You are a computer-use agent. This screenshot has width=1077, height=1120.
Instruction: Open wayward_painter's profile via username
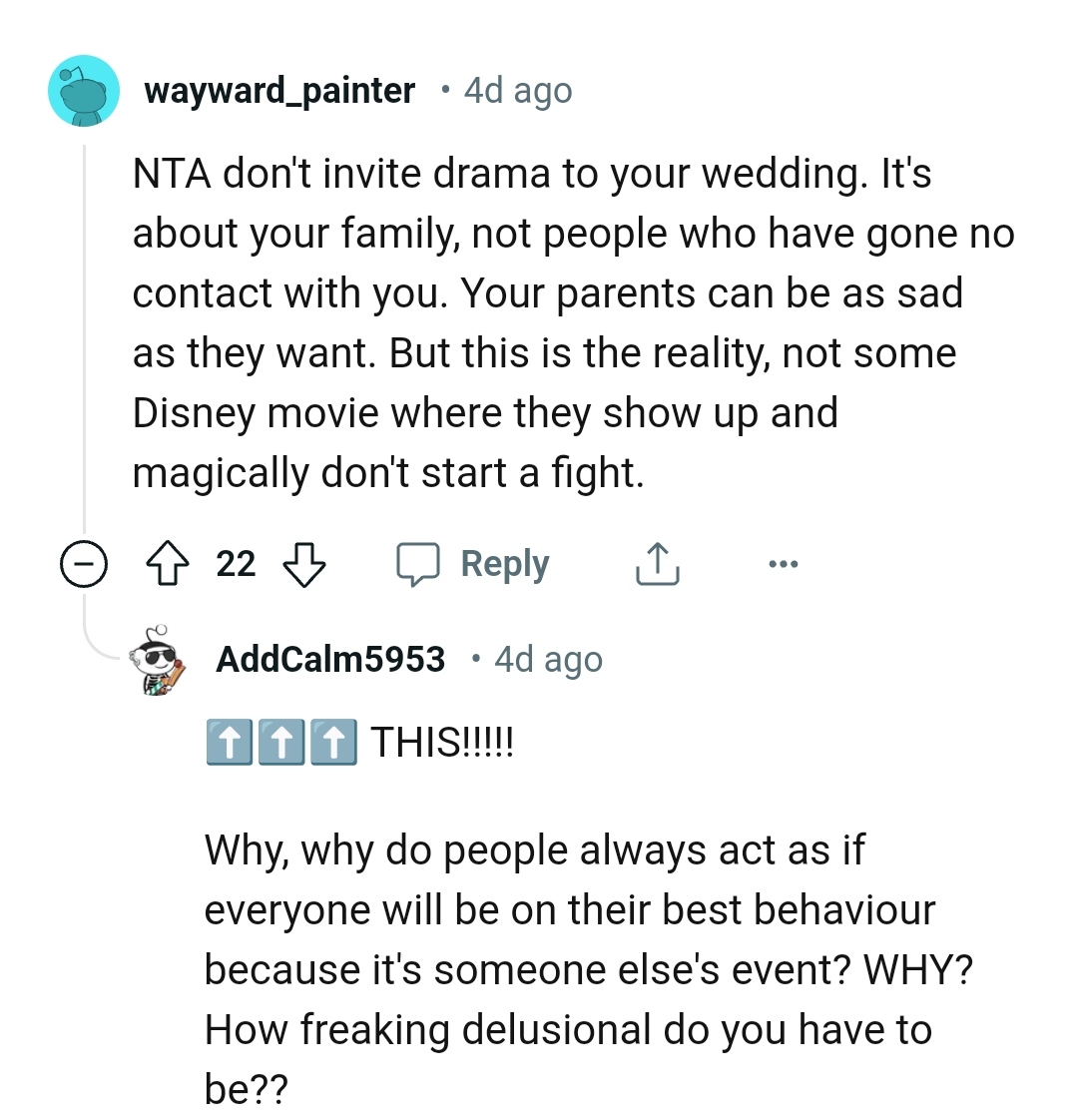coord(279,91)
